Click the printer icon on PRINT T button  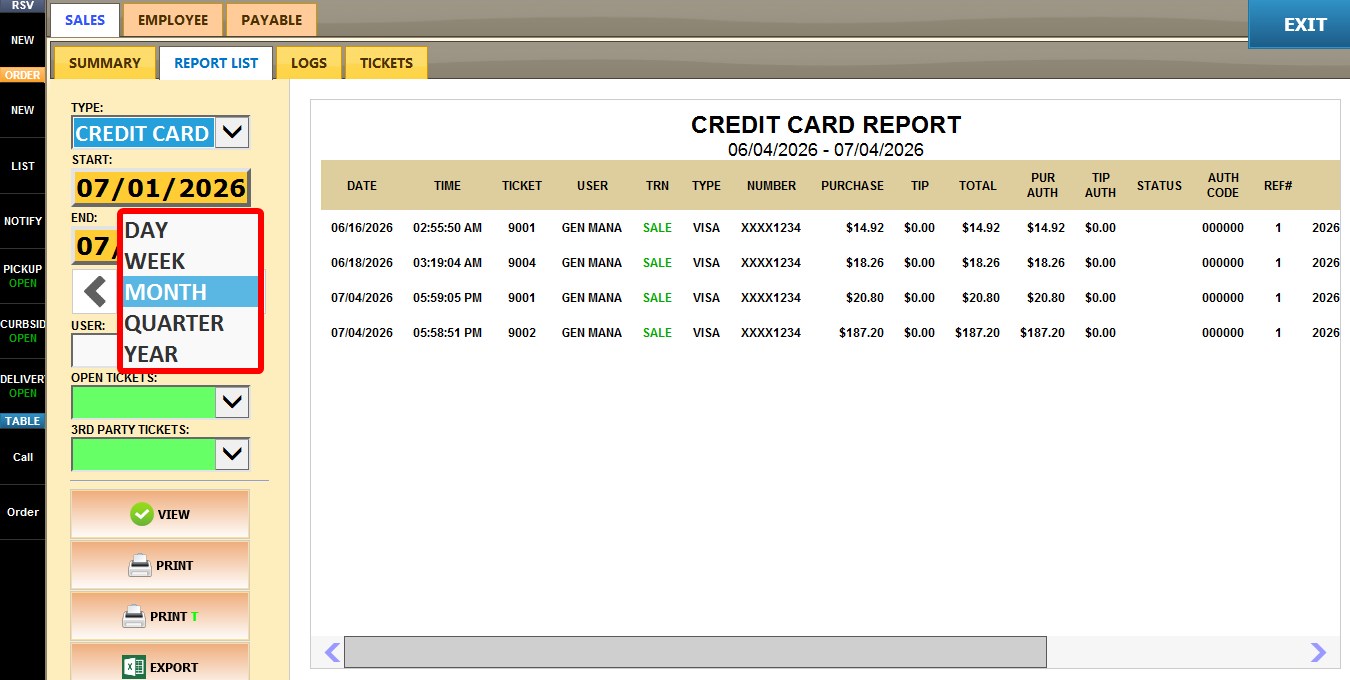[134, 616]
